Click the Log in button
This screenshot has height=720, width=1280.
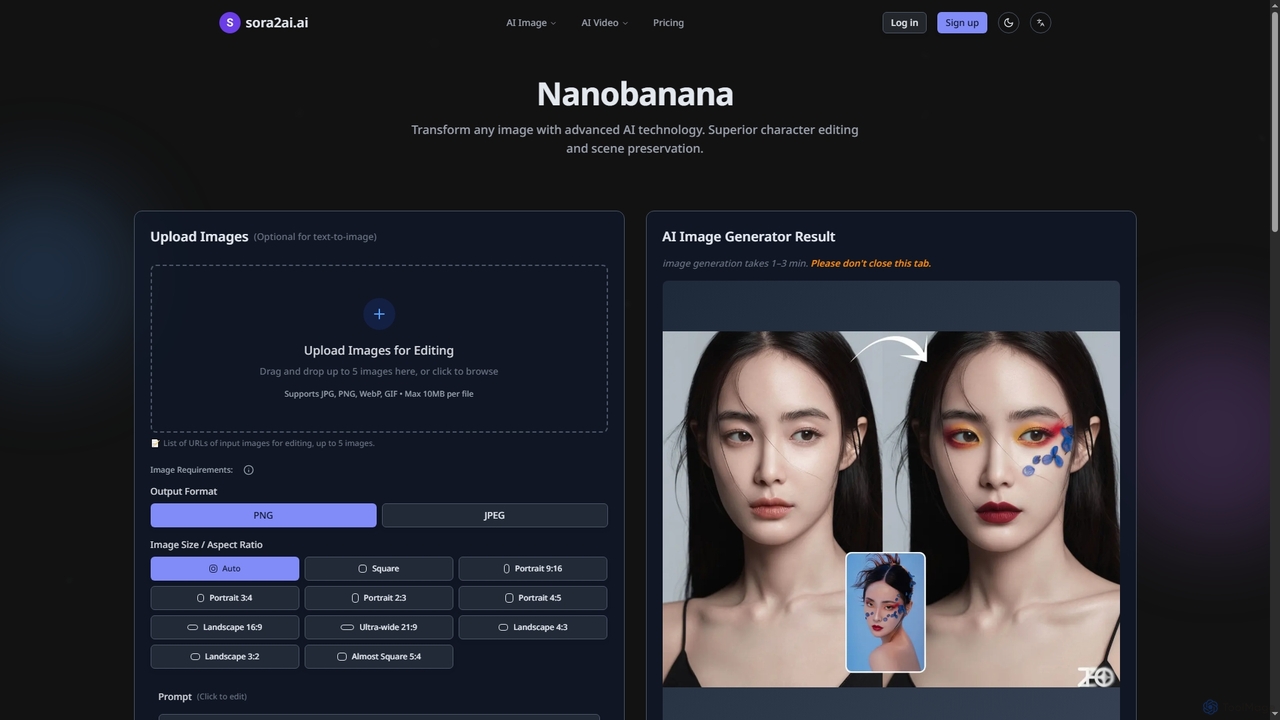coord(904,22)
